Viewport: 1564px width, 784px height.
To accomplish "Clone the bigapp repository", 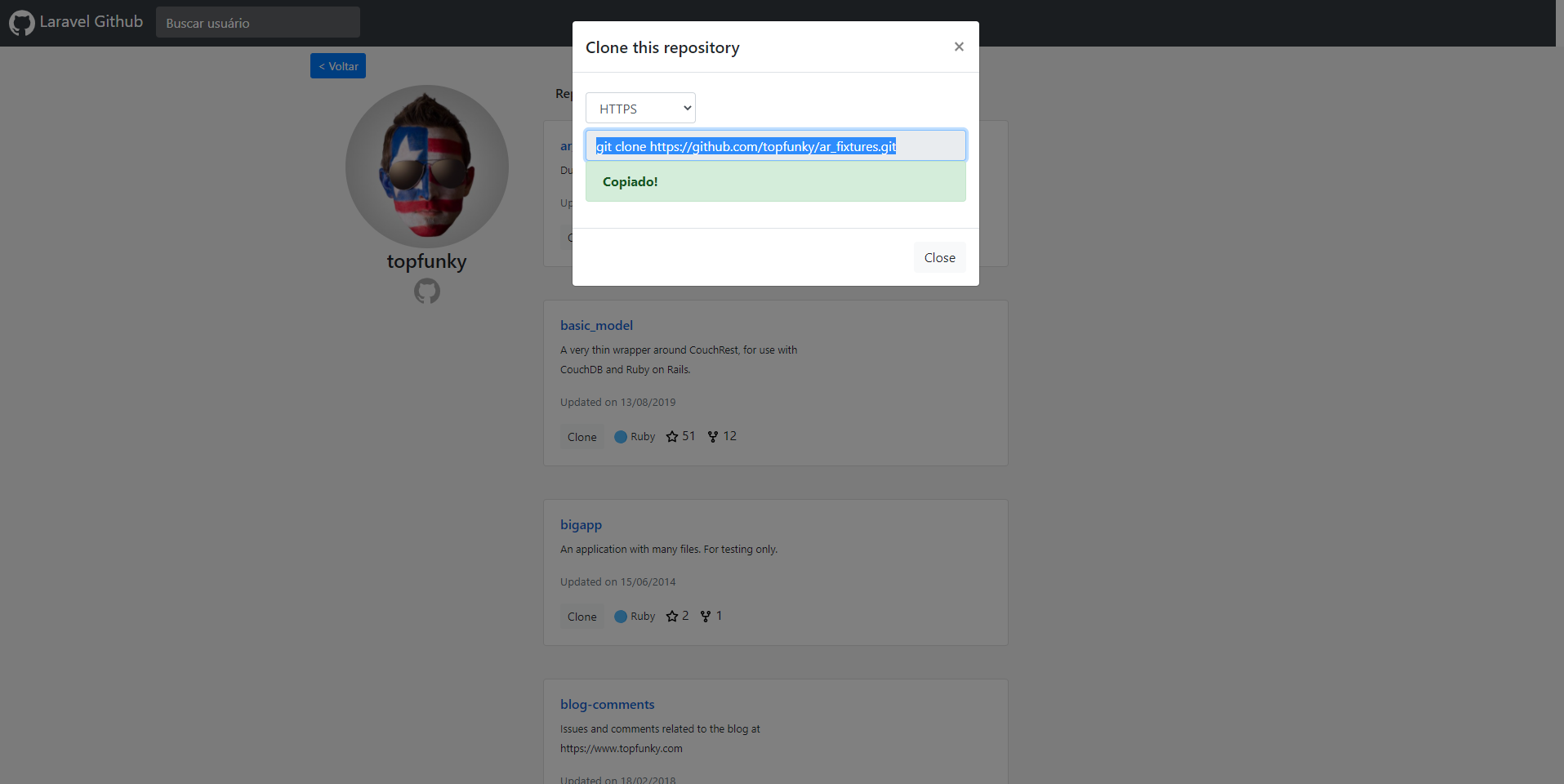I will (582, 617).
